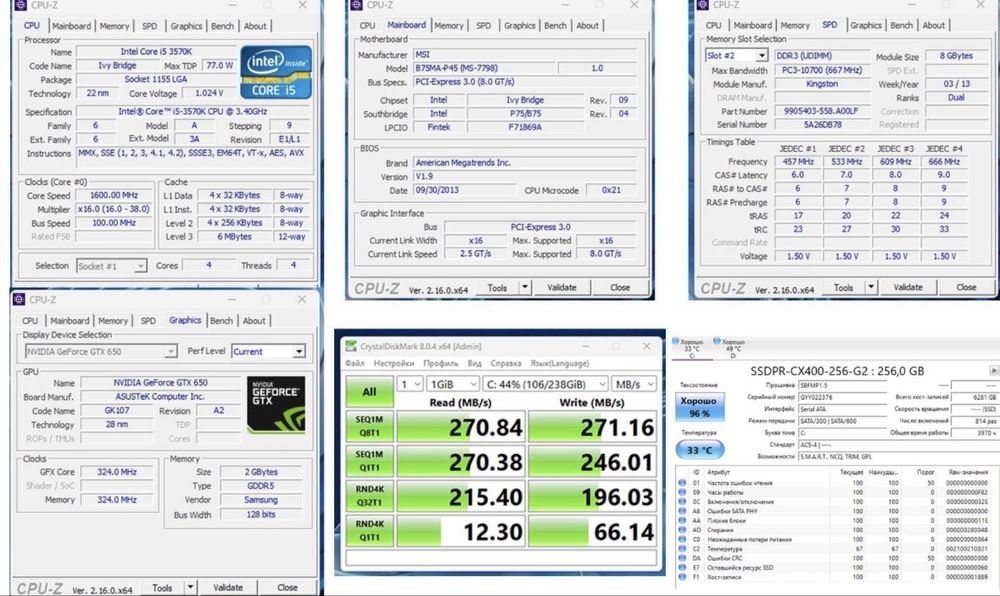
Task: Click Validate in the SPD window
Action: [x=908, y=287]
